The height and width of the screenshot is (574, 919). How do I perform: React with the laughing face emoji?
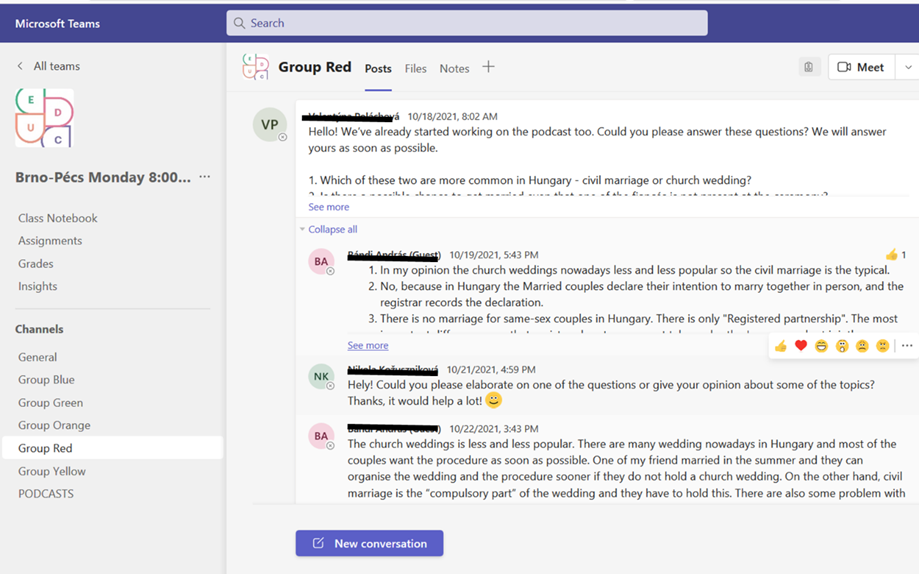821,346
